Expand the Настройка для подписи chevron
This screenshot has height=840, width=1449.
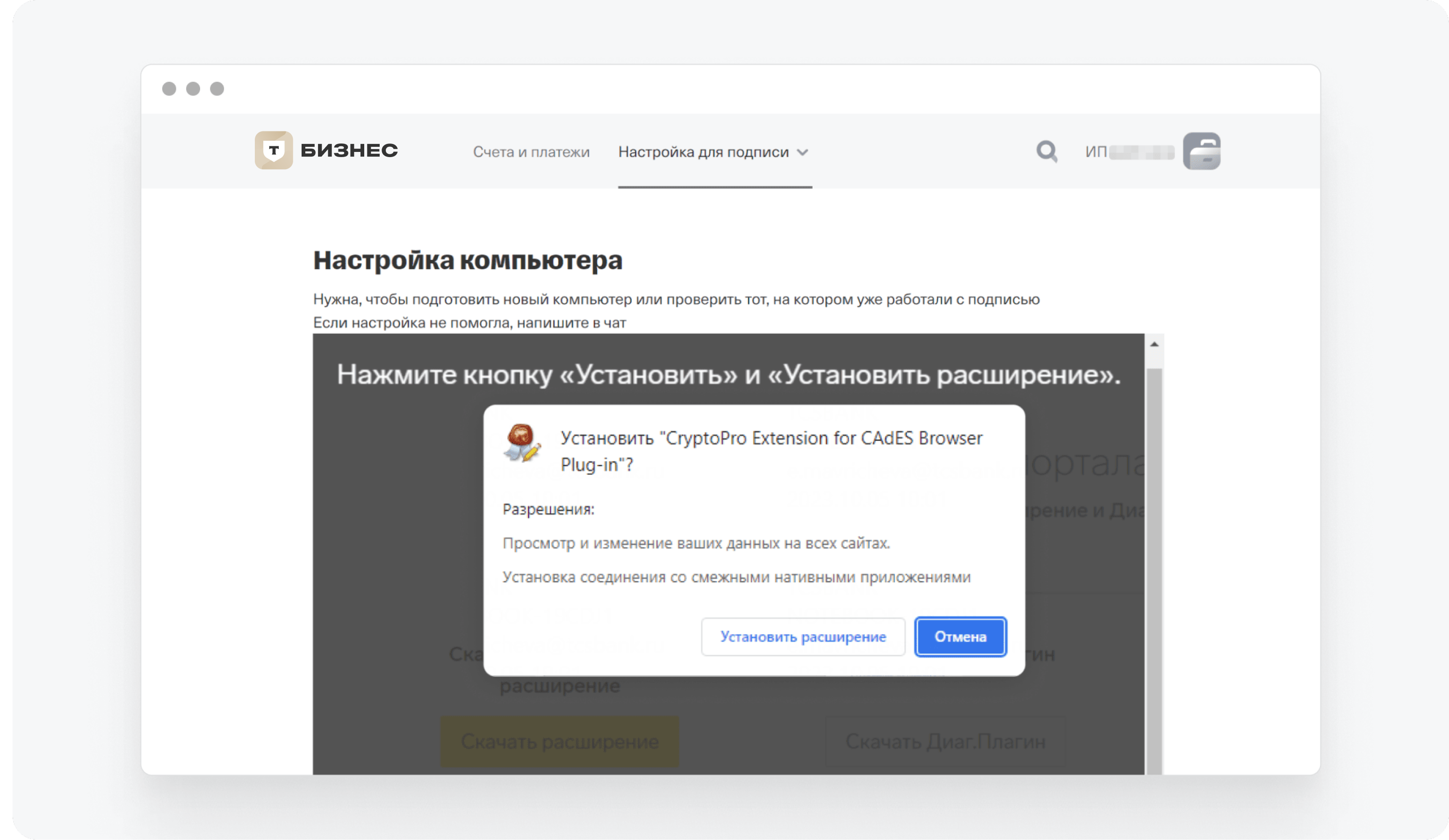[x=803, y=152]
